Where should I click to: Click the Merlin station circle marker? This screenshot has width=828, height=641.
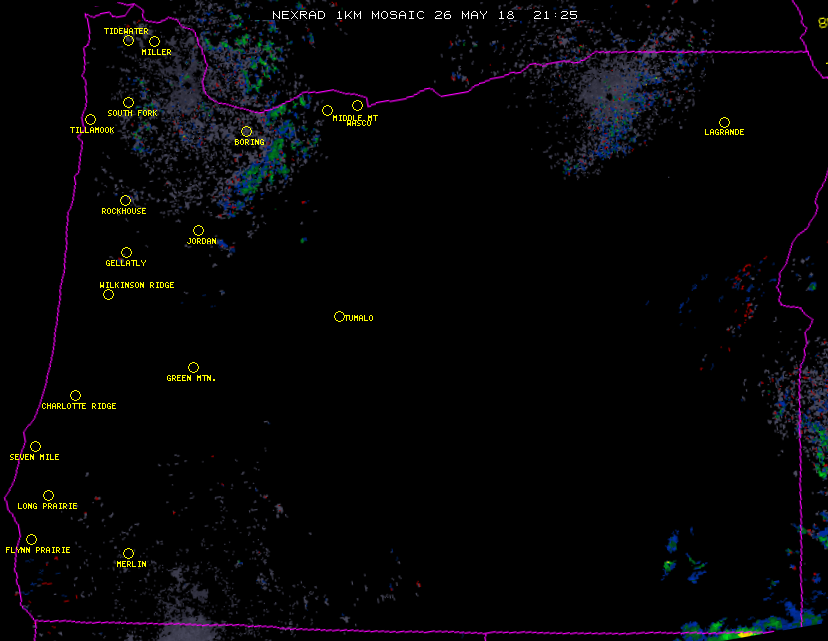click(x=128, y=553)
